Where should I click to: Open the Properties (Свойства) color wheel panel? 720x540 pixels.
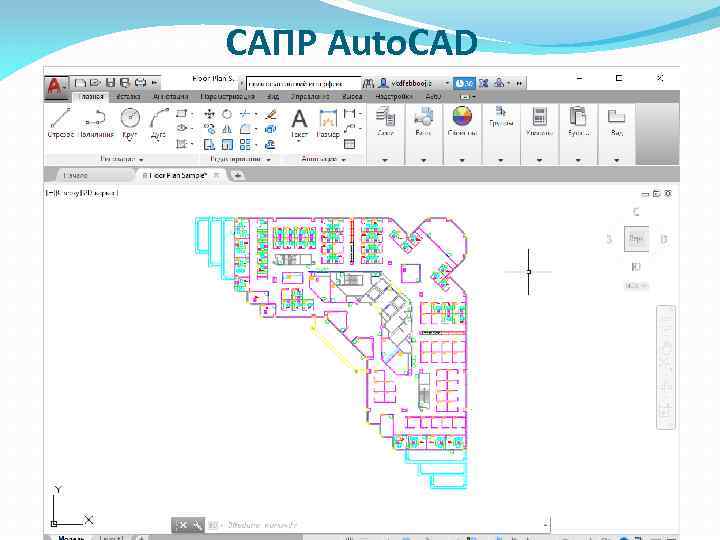(462, 121)
